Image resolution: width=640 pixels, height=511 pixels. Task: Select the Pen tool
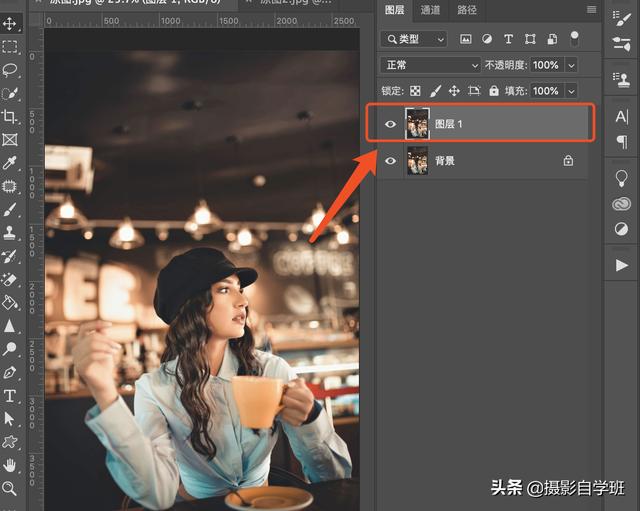[x=9, y=372]
